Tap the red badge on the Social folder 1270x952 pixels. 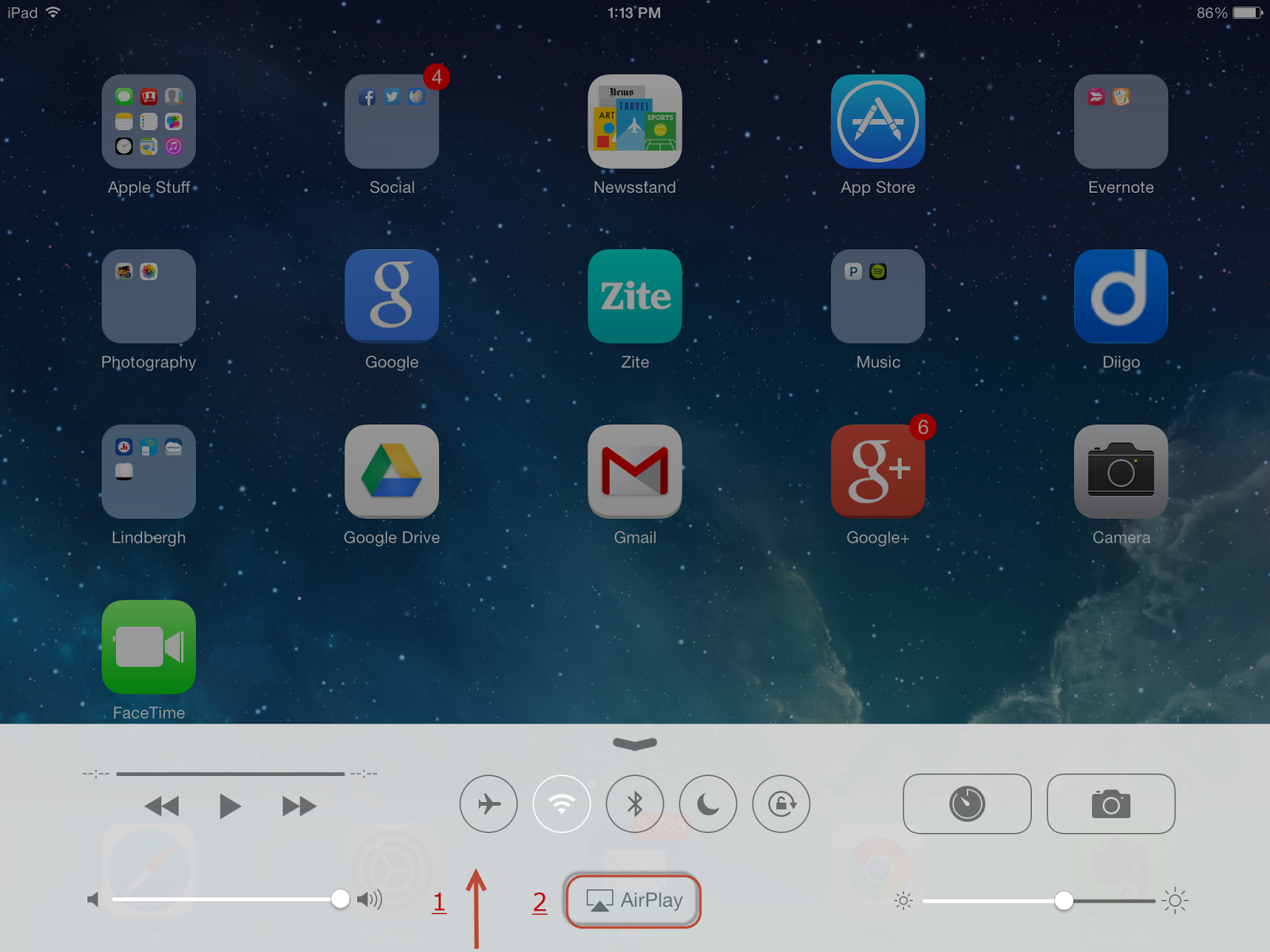[x=437, y=77]
